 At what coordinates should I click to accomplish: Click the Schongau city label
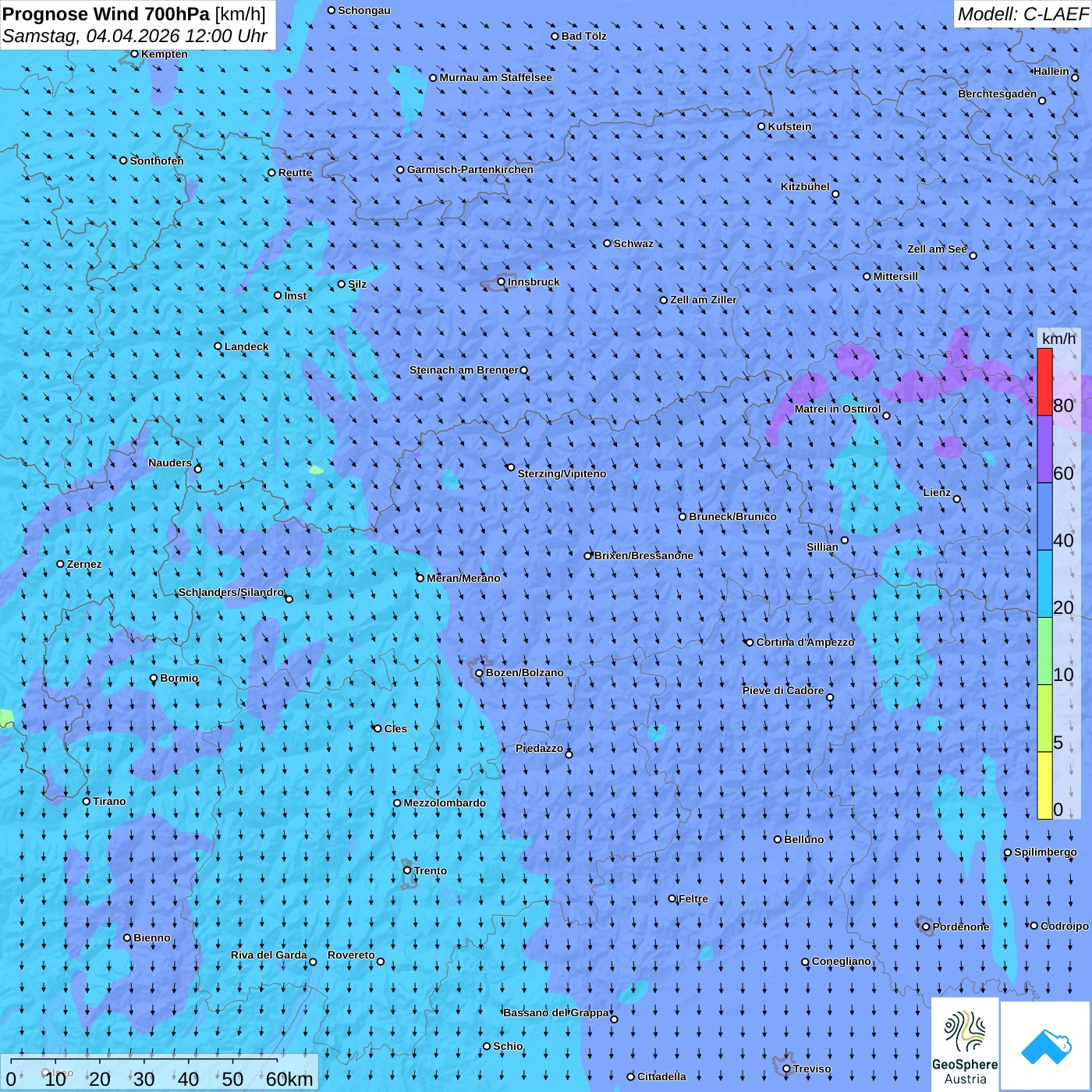pyautogui.click(x=364, y=10)
